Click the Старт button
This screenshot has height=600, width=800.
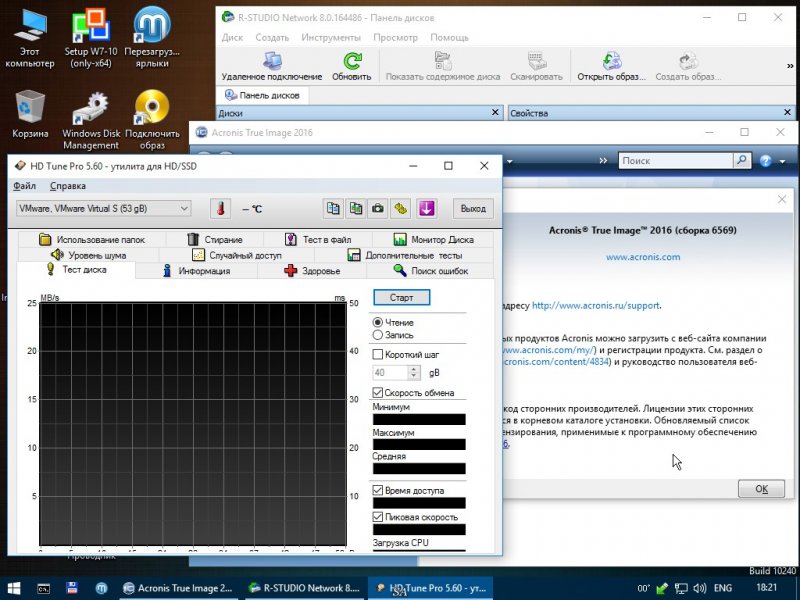pyautogui.click(x=402, y=297)
